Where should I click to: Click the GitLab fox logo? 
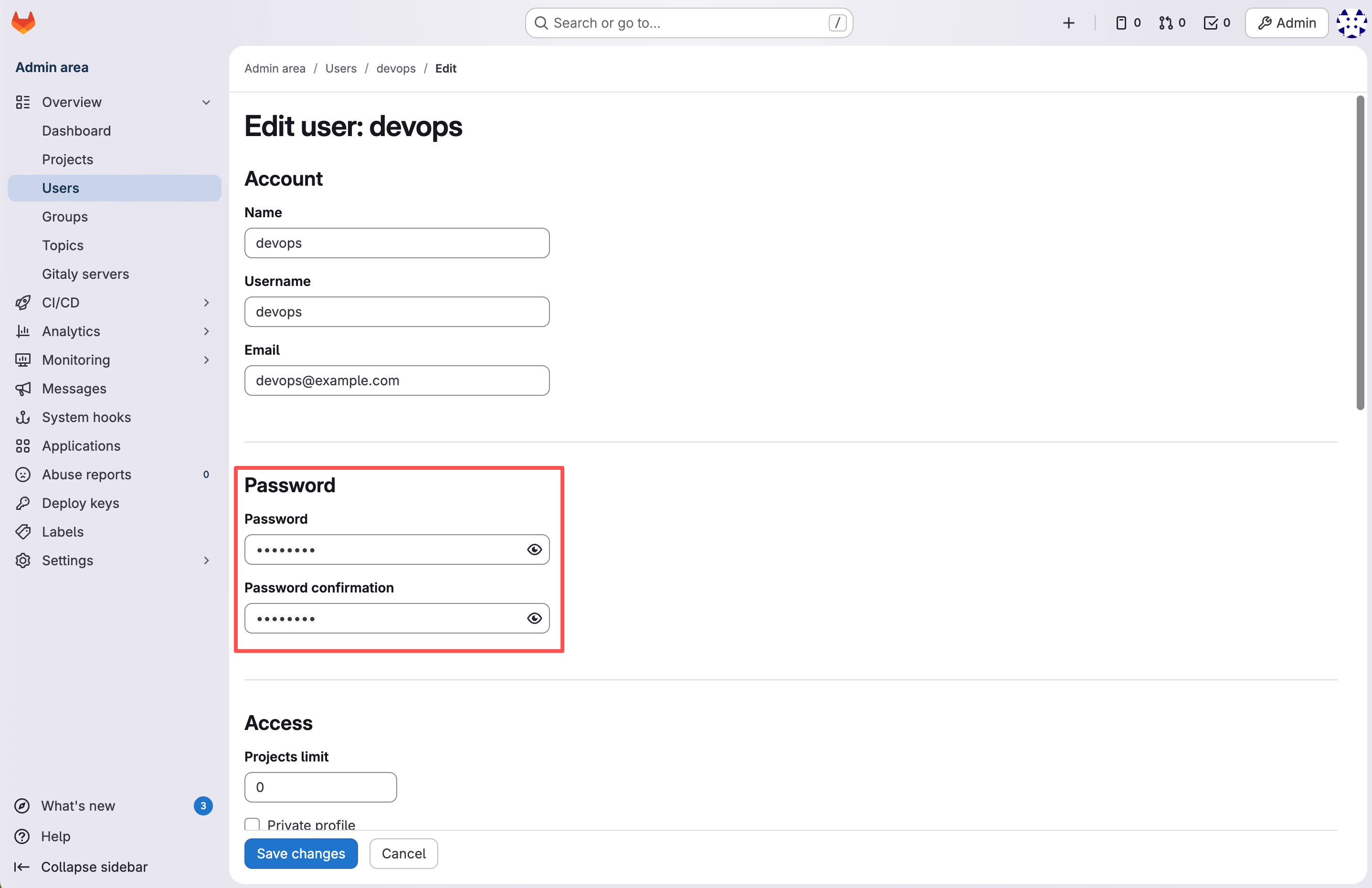click(24, 22)
